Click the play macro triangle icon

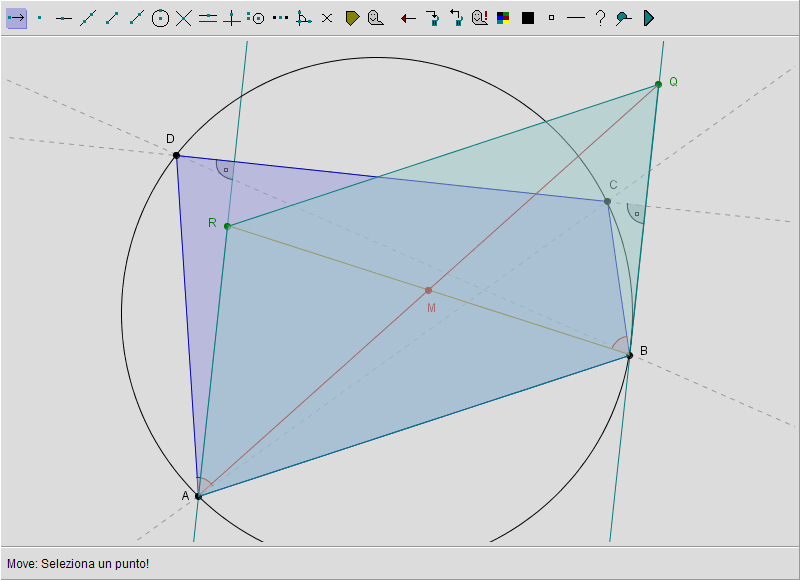pos(648,18)
